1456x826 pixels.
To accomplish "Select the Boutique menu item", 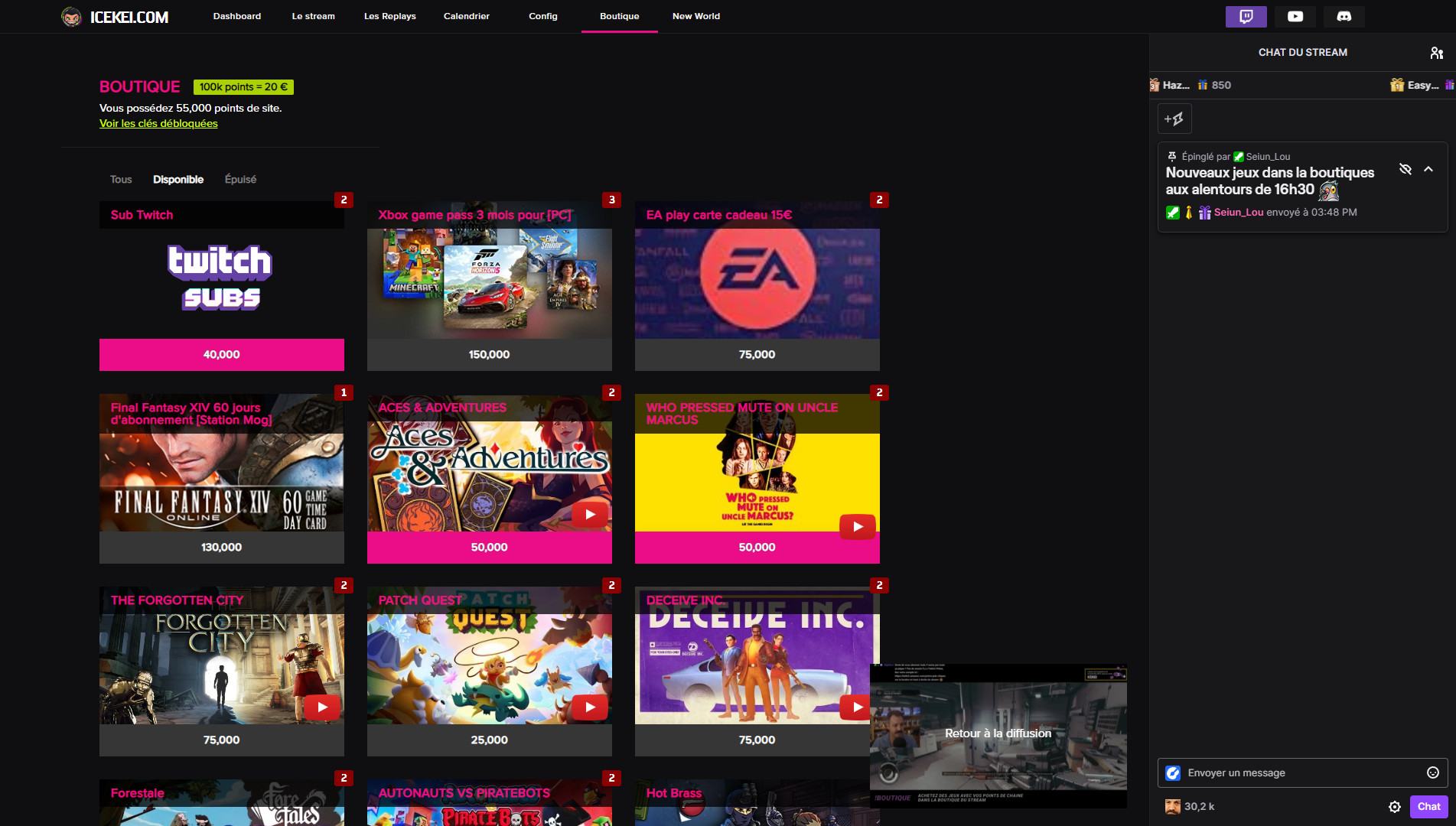I will coord(620,16).
